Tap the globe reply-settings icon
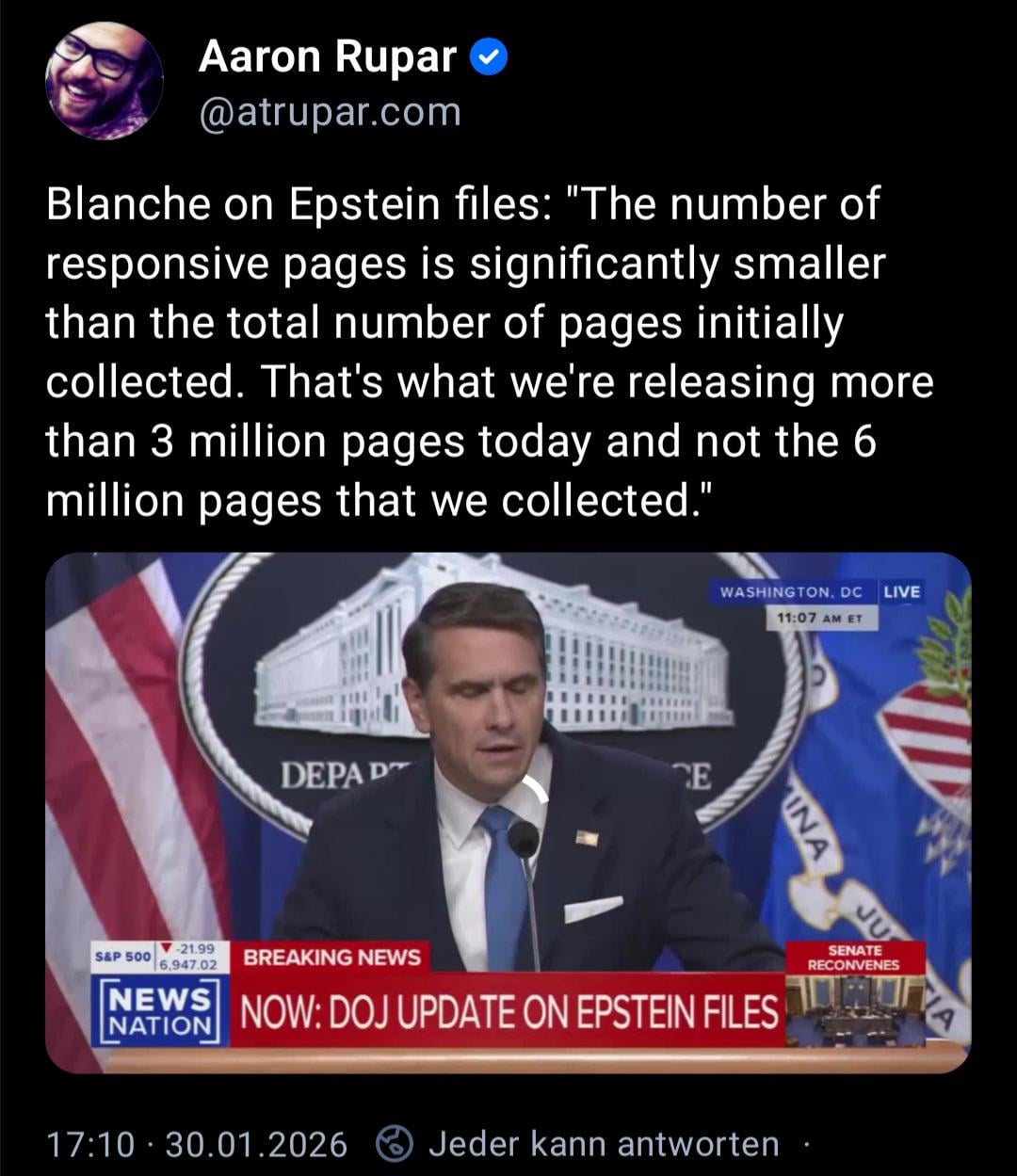 pos(395,1144)
